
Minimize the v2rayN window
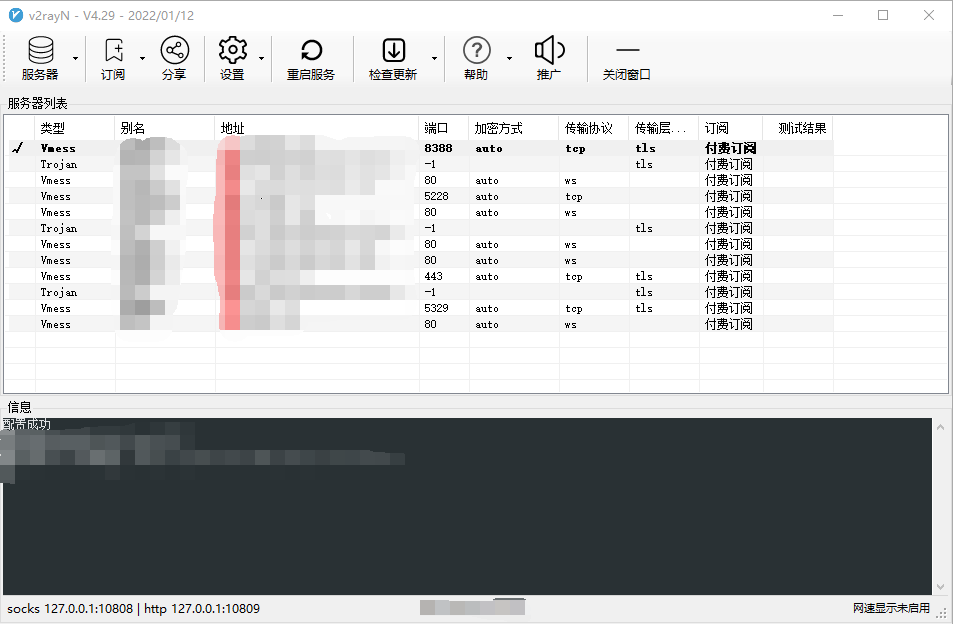pyautogui.click(x=838, y=15)
